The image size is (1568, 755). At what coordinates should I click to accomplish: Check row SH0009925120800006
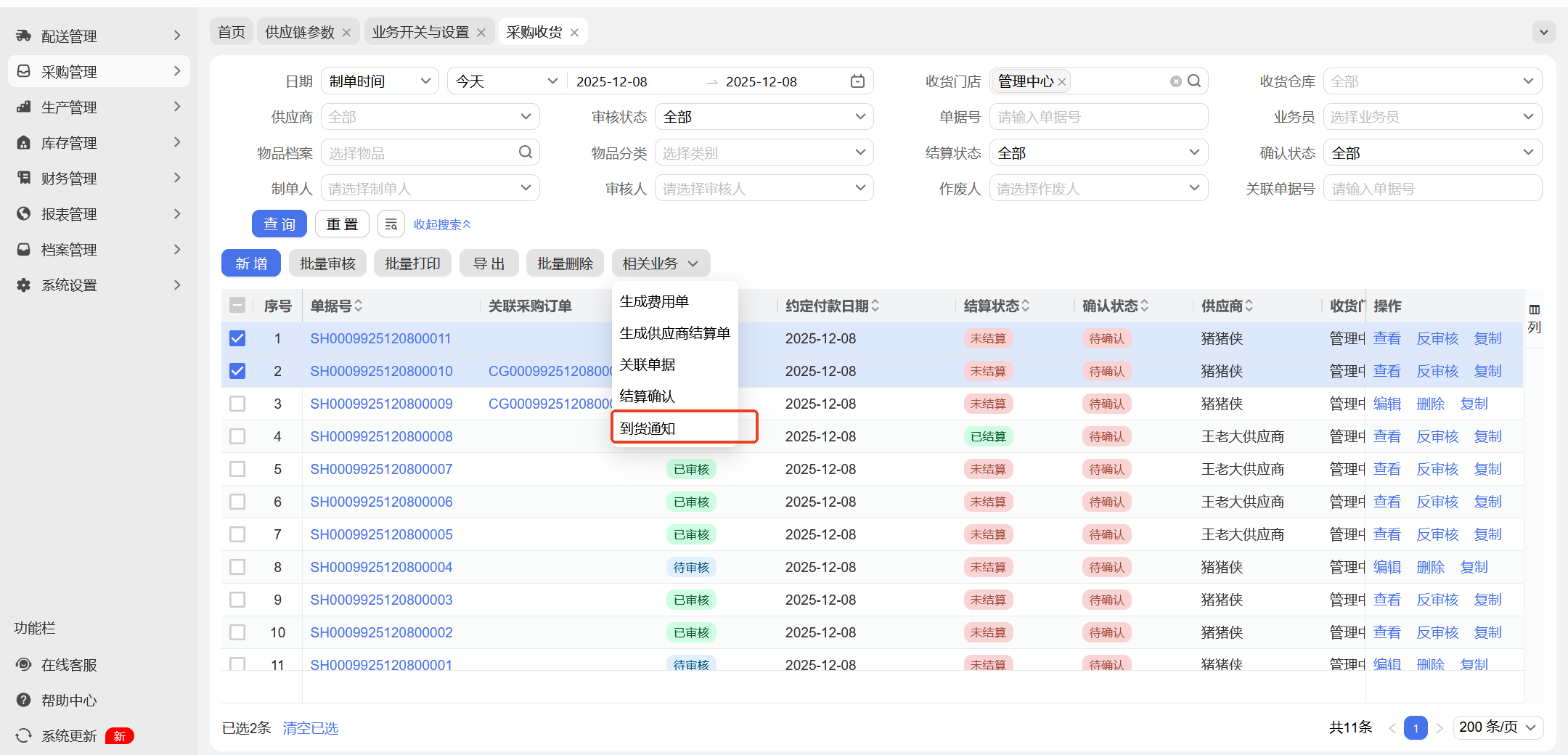(237, 502)
